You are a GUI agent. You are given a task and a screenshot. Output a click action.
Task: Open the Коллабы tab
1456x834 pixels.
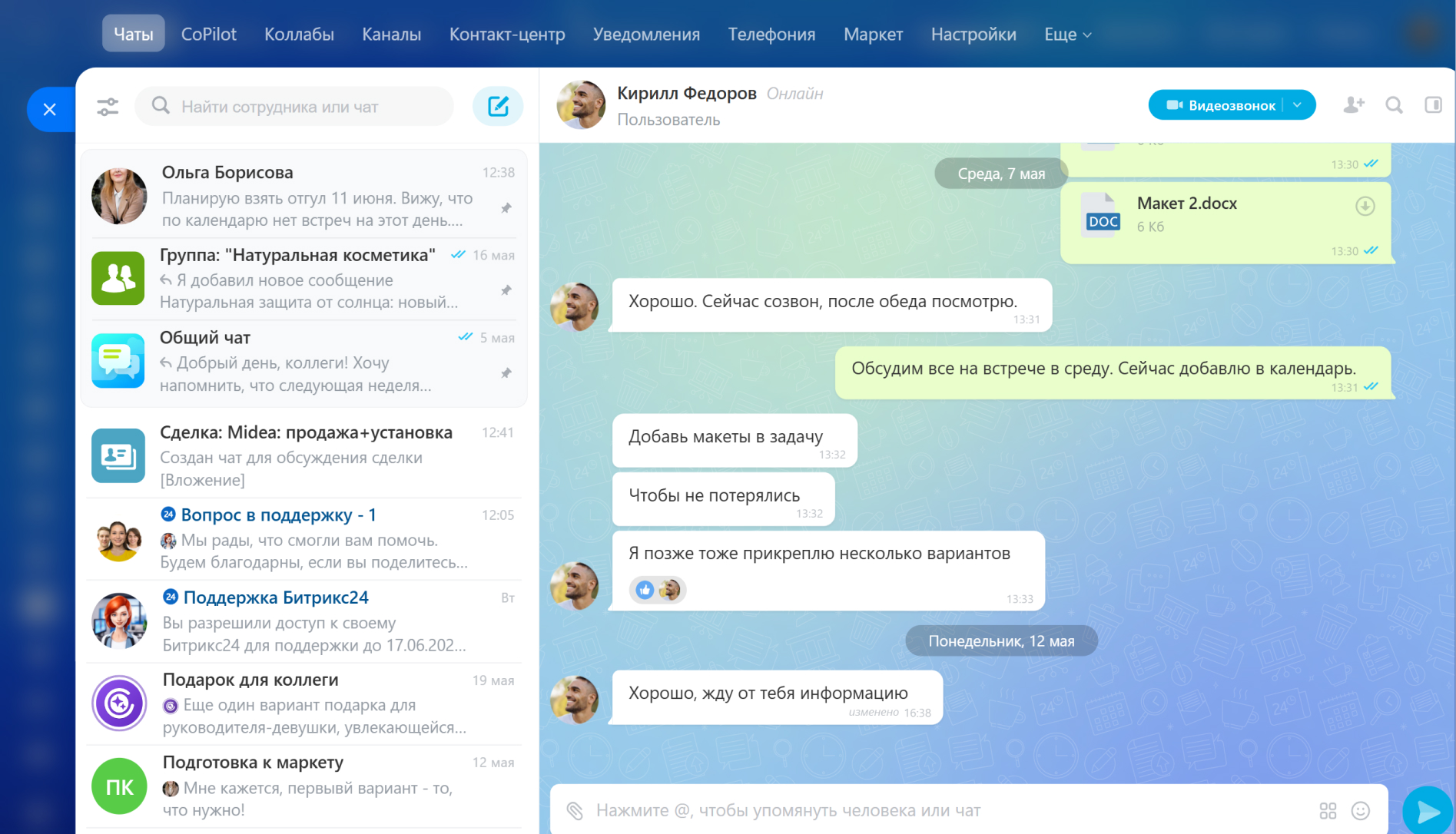pyautogui.click(x=299, y=34)
